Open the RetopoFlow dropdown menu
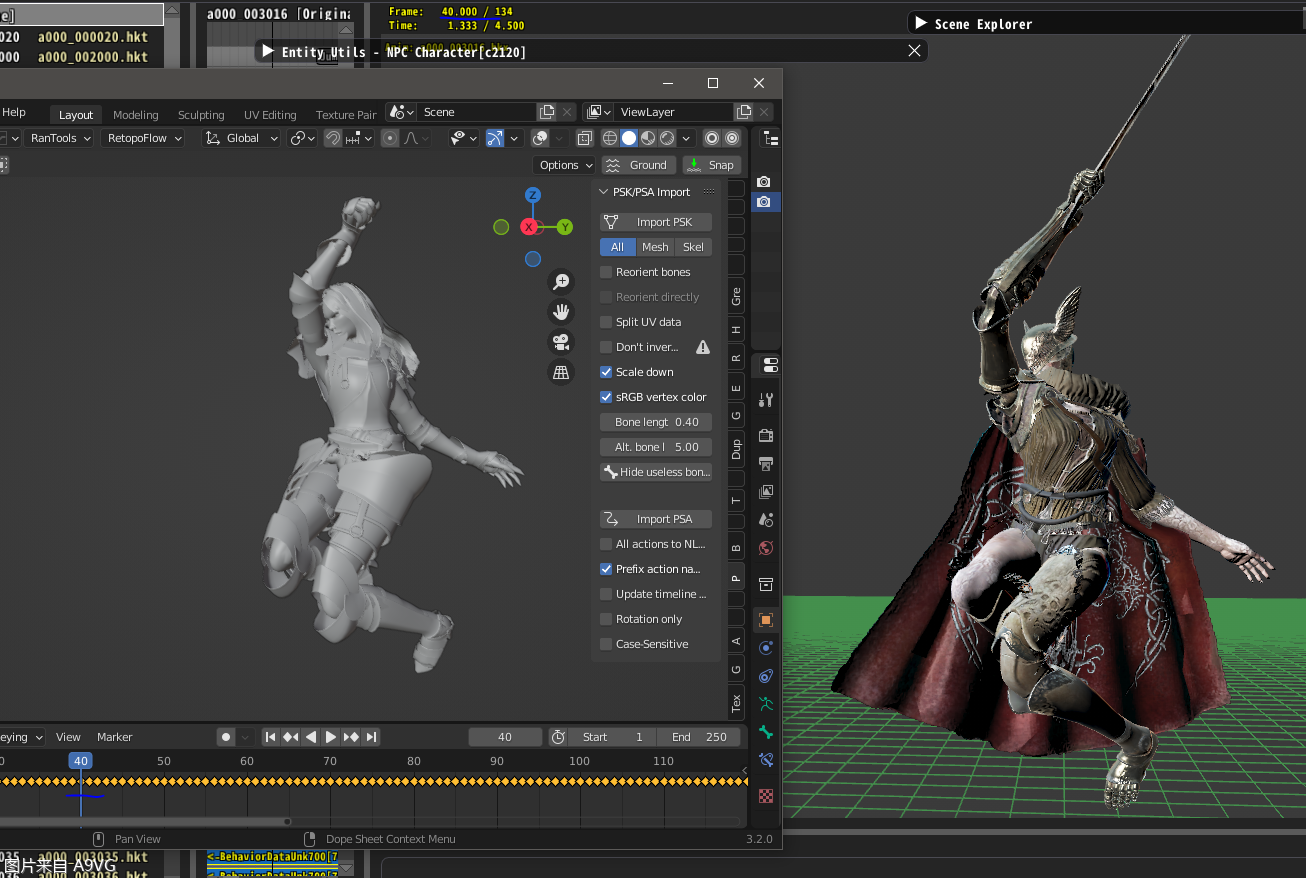This screenshot has height=878, width=1306. [x=144, y=138]
